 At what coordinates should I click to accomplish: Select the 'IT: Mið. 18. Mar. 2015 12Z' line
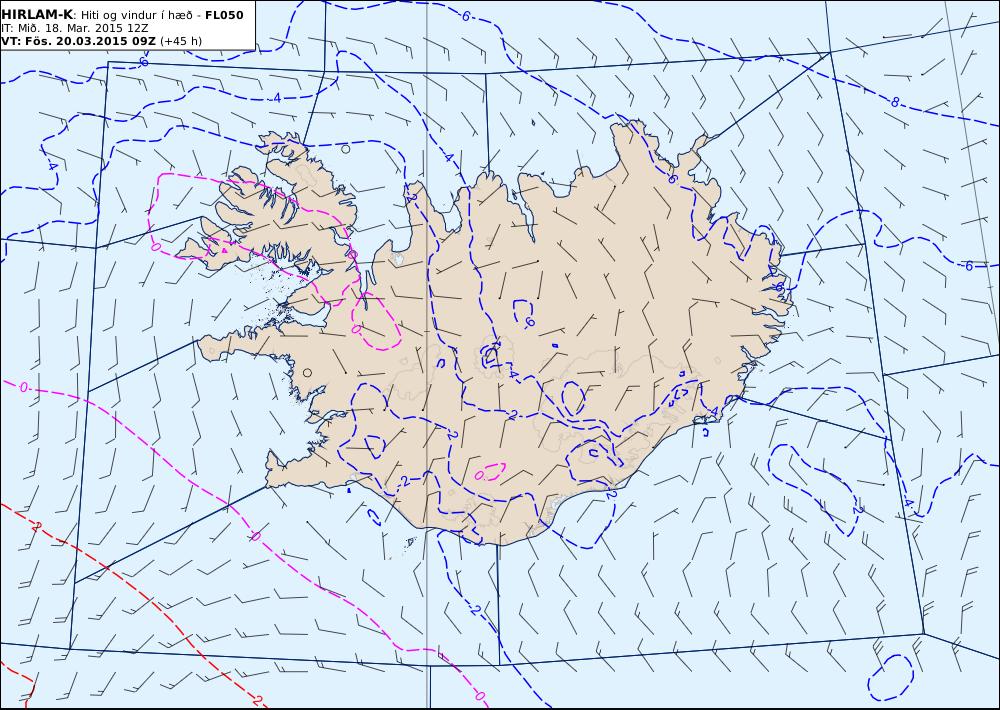pos(74,29)
